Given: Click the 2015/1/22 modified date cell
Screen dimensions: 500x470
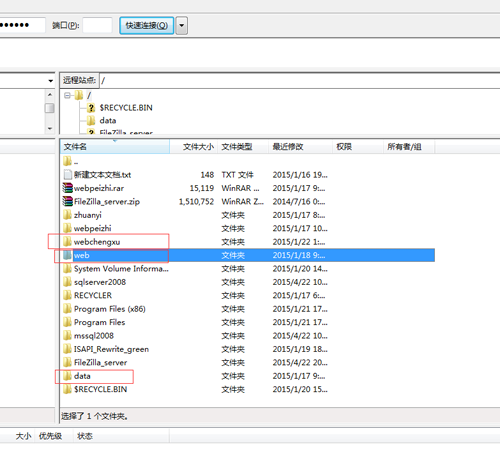Looking at the screenshot, I should click(299, 242).
